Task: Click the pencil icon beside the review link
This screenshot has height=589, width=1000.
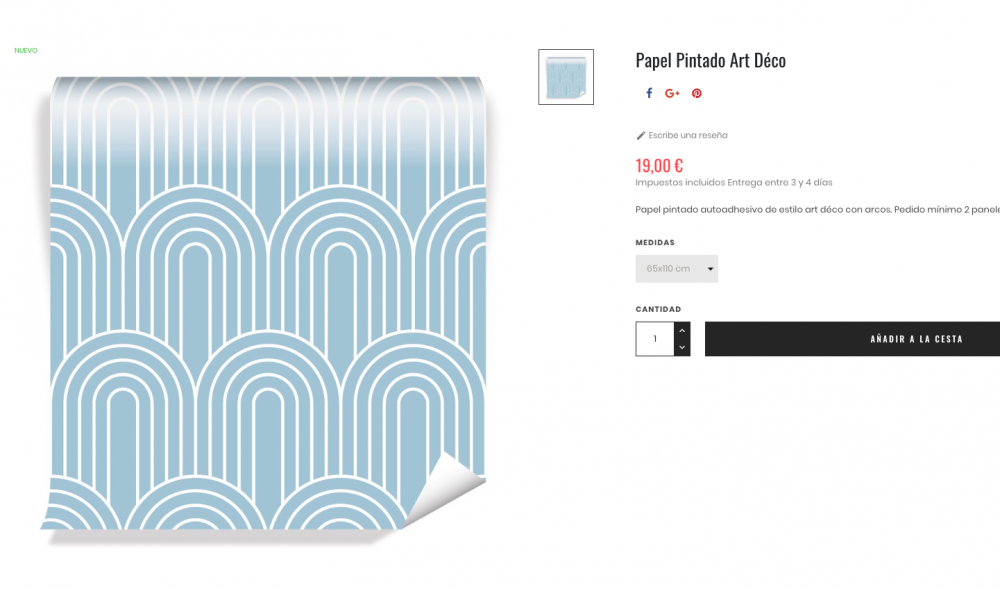Action: coord(640,135)
